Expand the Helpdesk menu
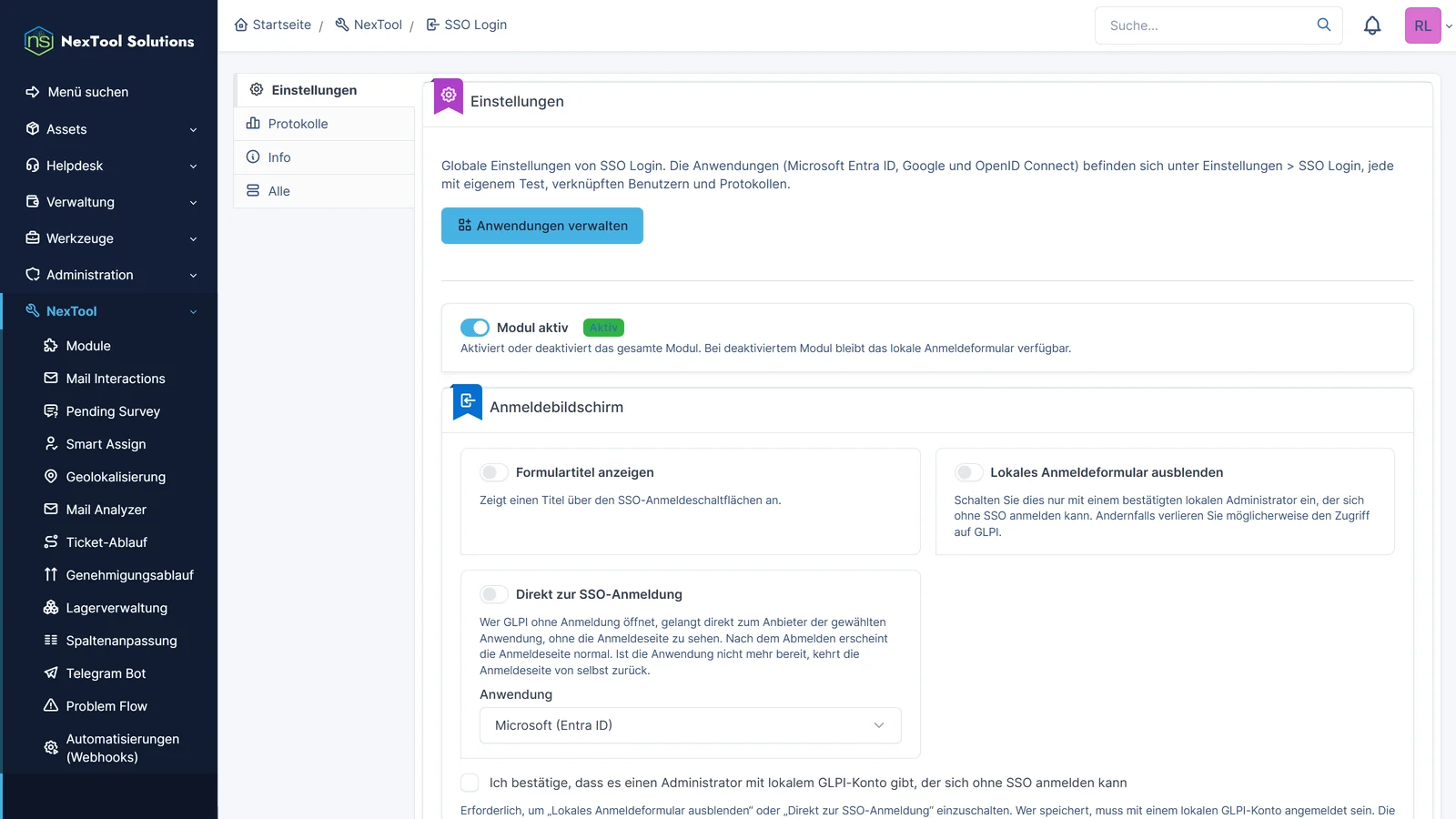This screenshot has height=819, width=1456. pos(109,166)
